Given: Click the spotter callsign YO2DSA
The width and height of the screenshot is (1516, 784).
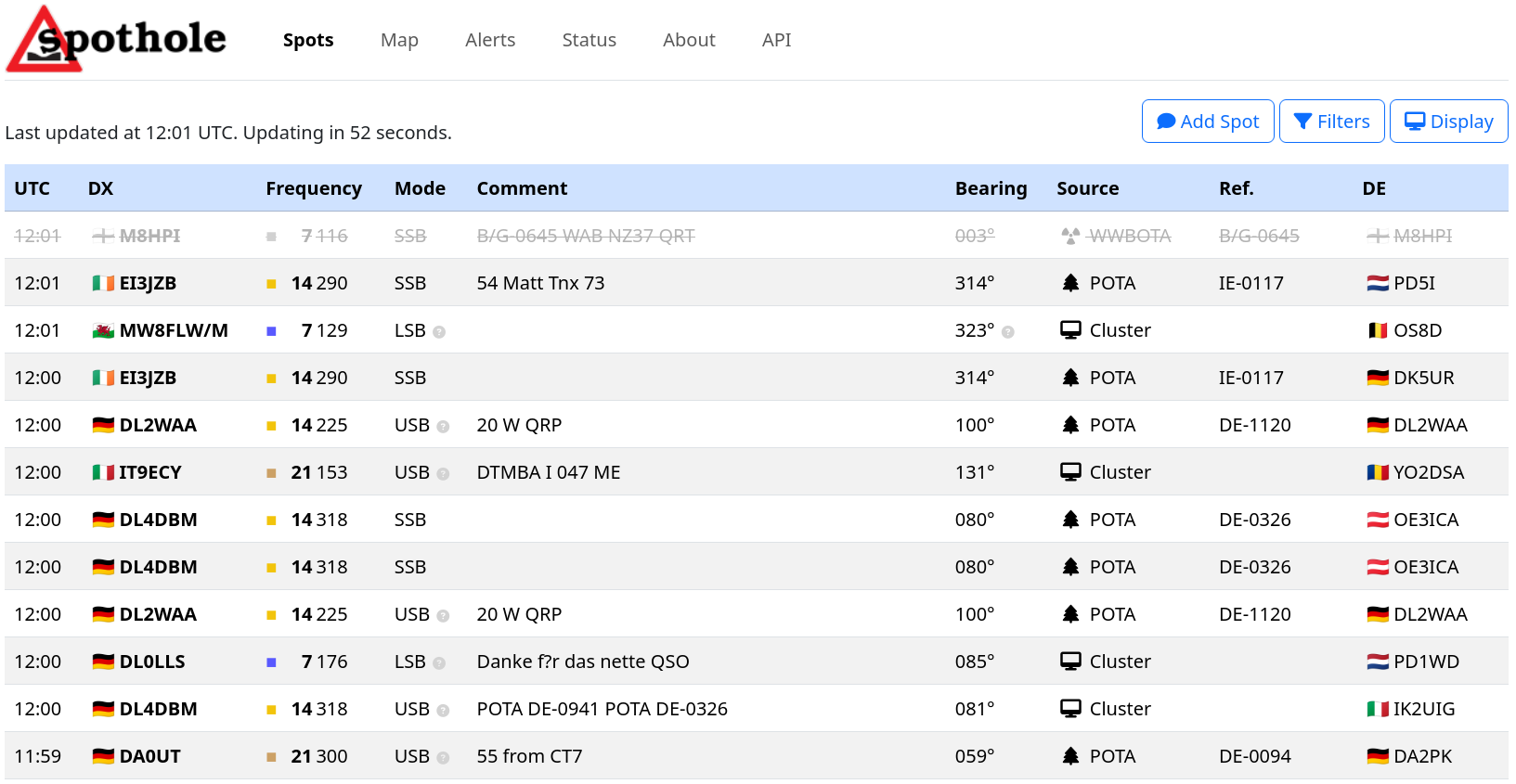Looking at the screenshot, I should pos(1429,472).
